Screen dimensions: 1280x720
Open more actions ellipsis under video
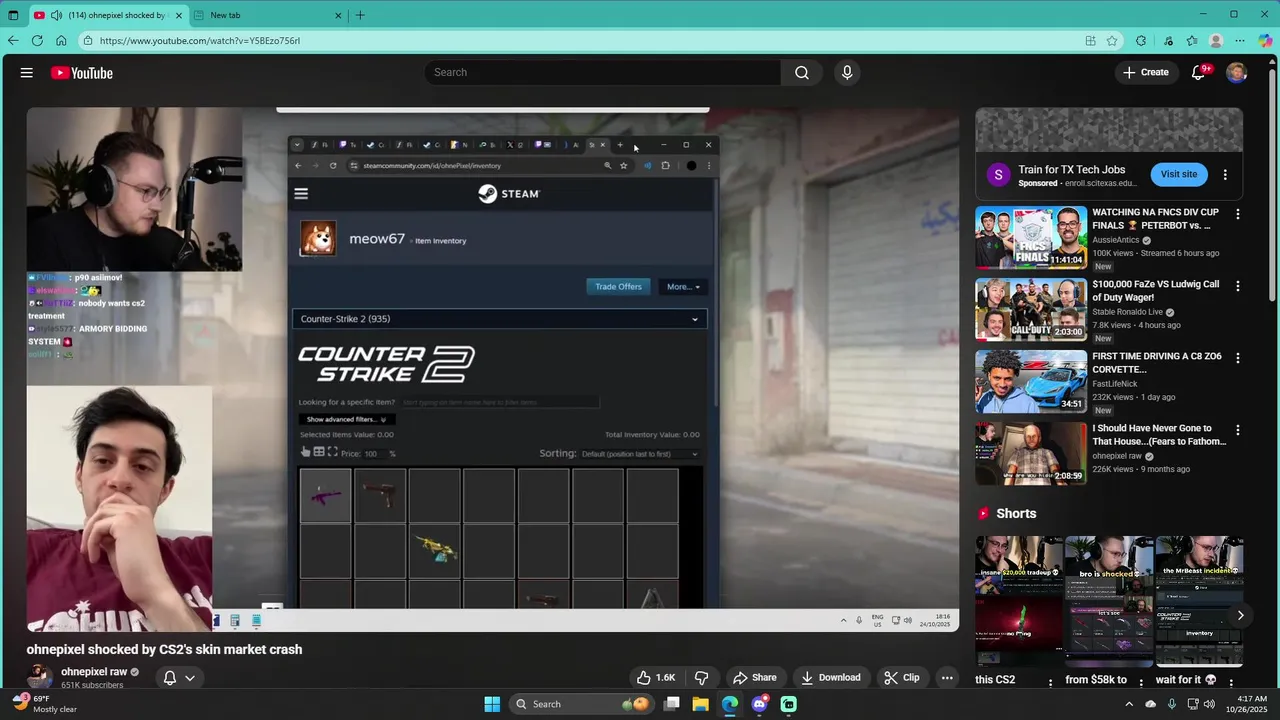pos(947,677)
